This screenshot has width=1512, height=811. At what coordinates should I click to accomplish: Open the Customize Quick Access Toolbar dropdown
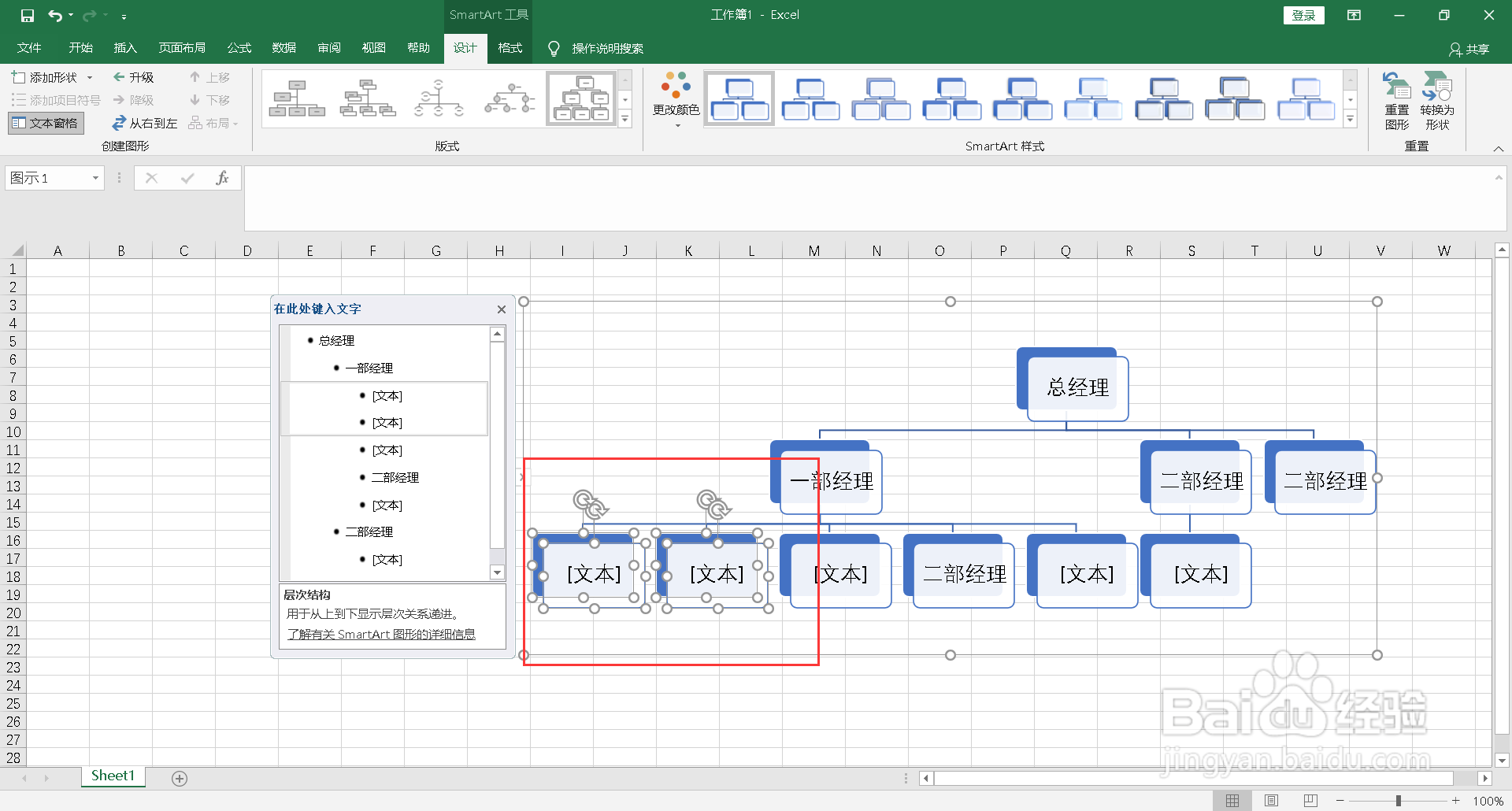point(124,16)
